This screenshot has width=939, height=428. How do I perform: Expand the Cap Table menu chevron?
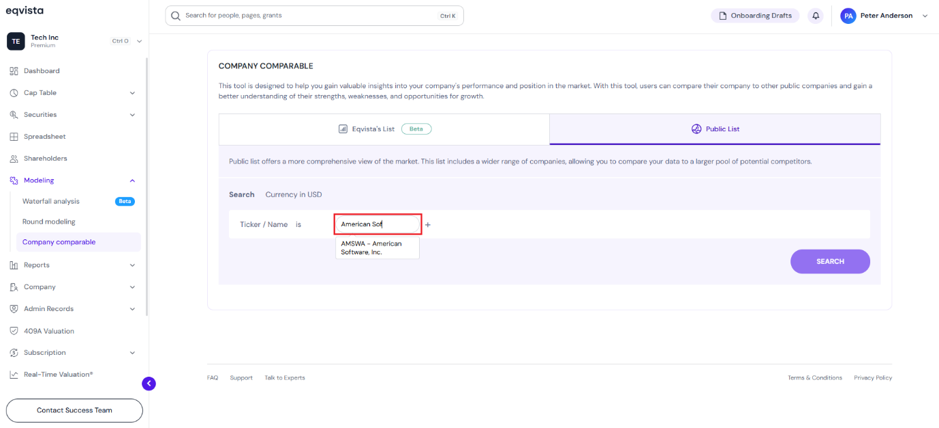[132, 93]
